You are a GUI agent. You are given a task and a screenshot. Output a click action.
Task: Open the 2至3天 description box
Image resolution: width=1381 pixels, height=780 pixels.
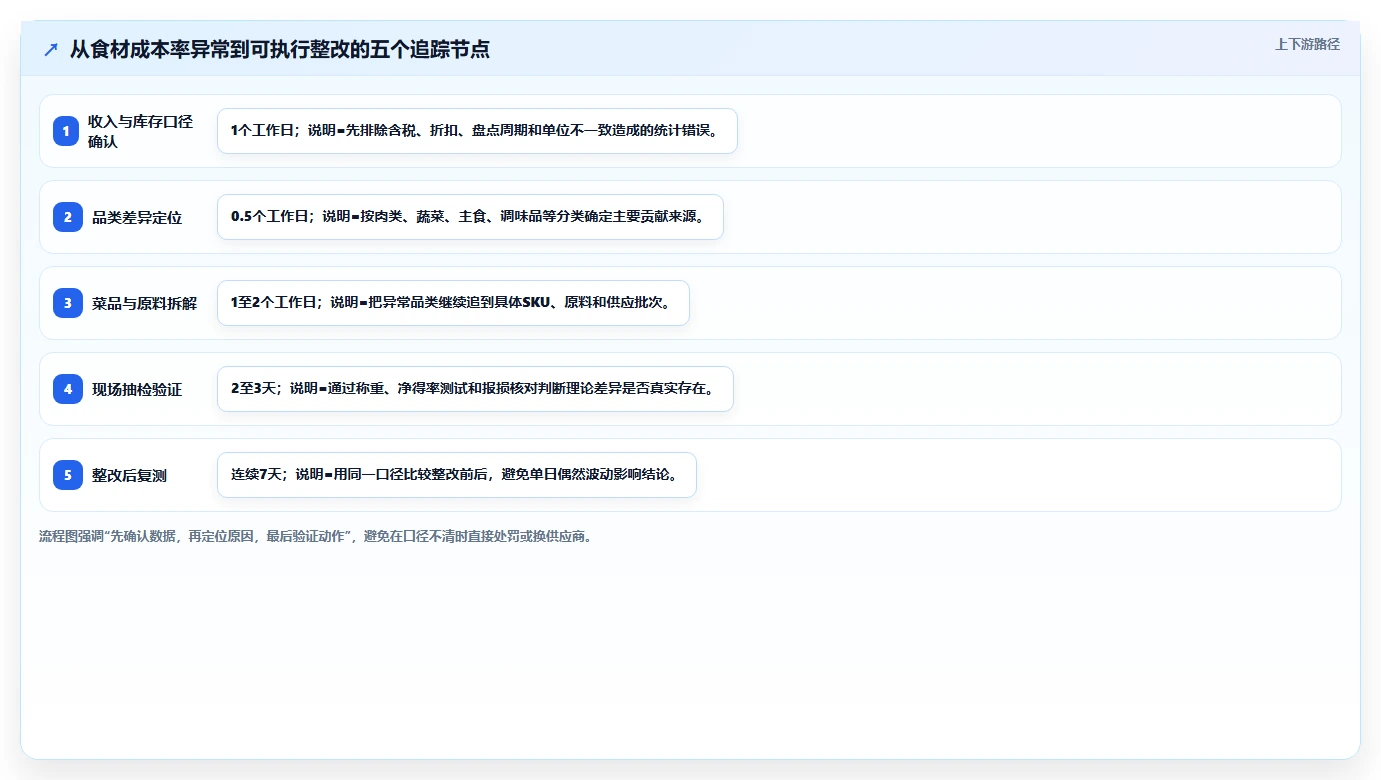[475, 389]
